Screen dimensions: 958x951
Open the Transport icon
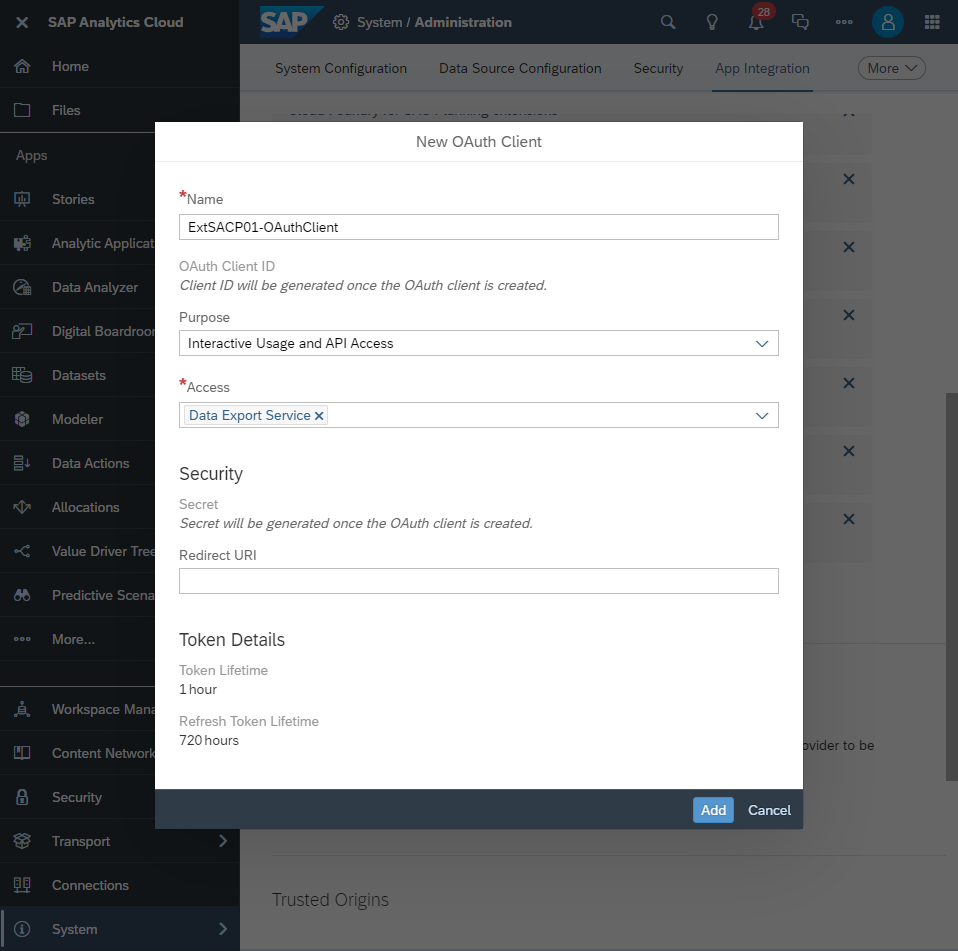[x=22, y=841]
